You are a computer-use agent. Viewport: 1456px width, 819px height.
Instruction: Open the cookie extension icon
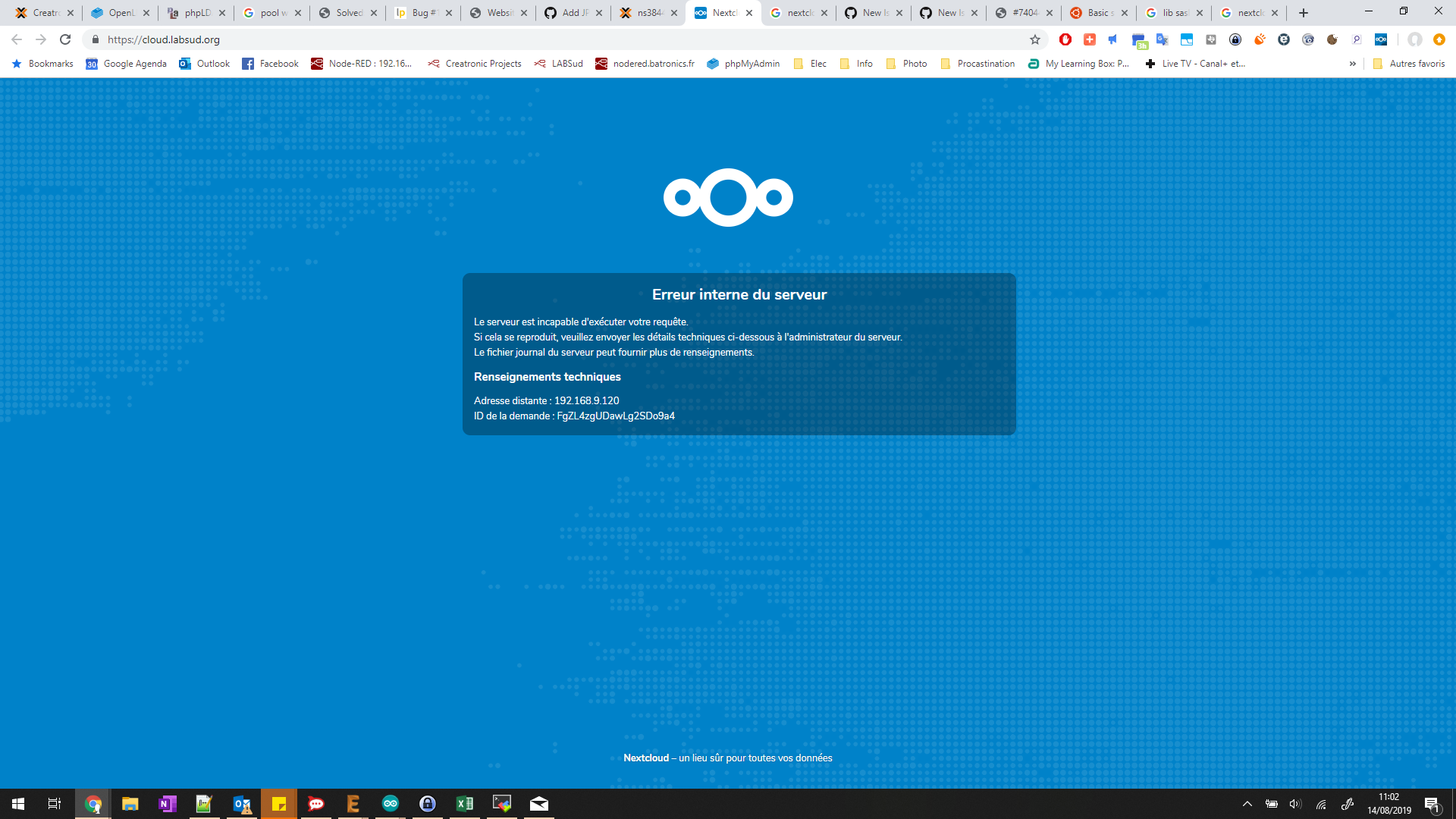coord(1332,39)
